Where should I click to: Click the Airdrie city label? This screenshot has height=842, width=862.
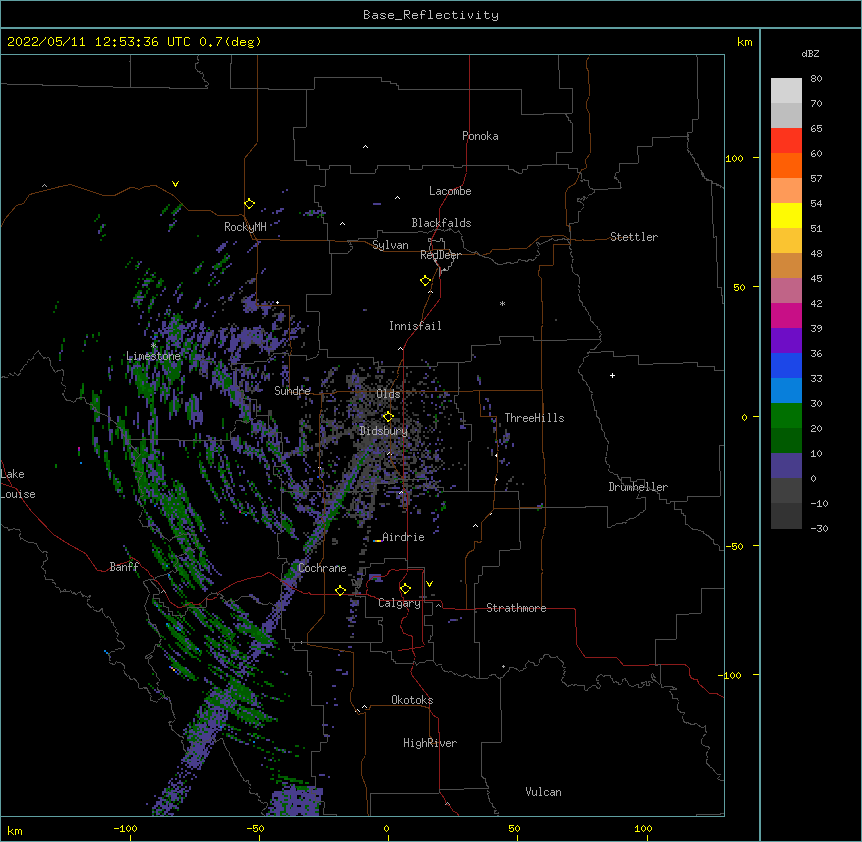(x=403, y=537)
